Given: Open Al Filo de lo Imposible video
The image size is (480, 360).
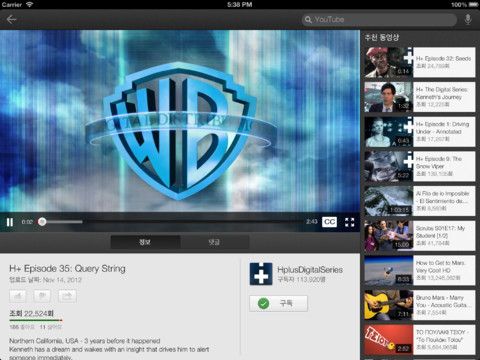Looking at the screenshot, I should tap(420, 201).
